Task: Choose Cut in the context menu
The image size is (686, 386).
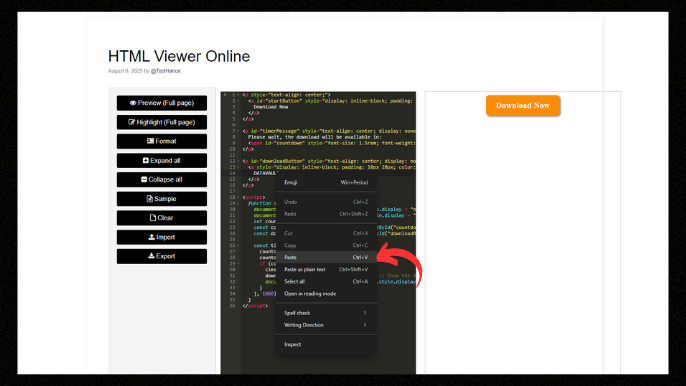Action: tap(326, 233)
